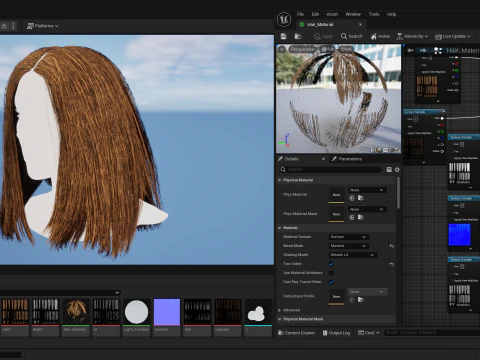Toggle the Use Material Attributes checkbox
The height and width of the screenshot is (360, 480).
click(x=331, y=273)
